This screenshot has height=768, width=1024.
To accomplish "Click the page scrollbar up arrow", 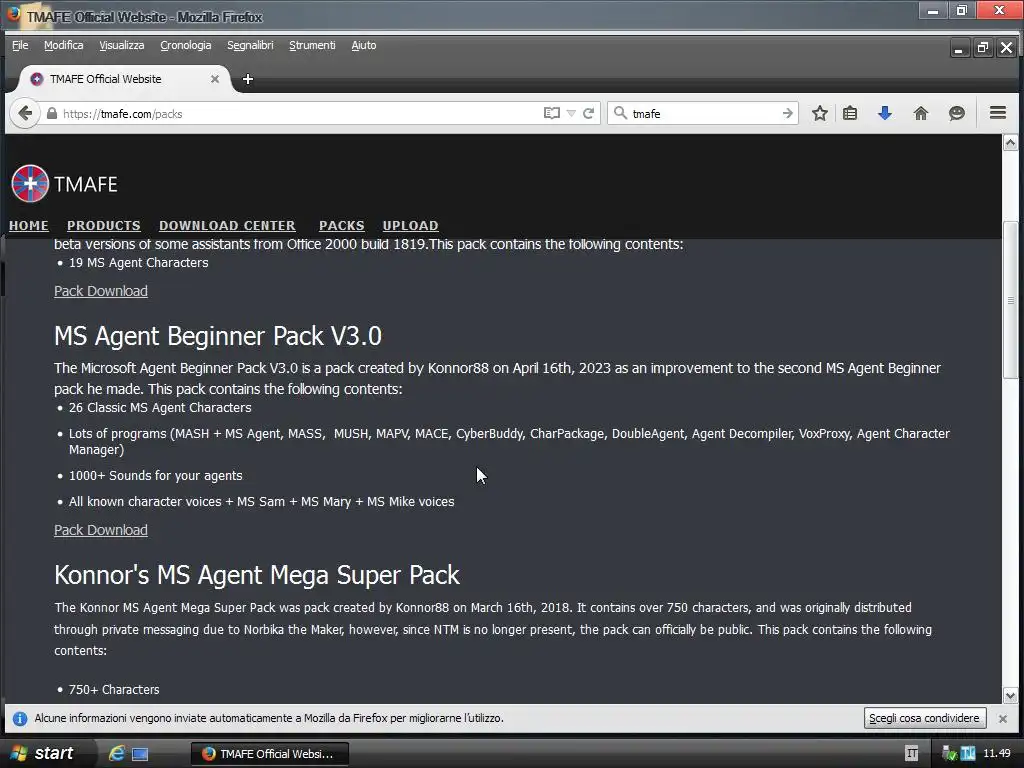I will click(1010, 142).
